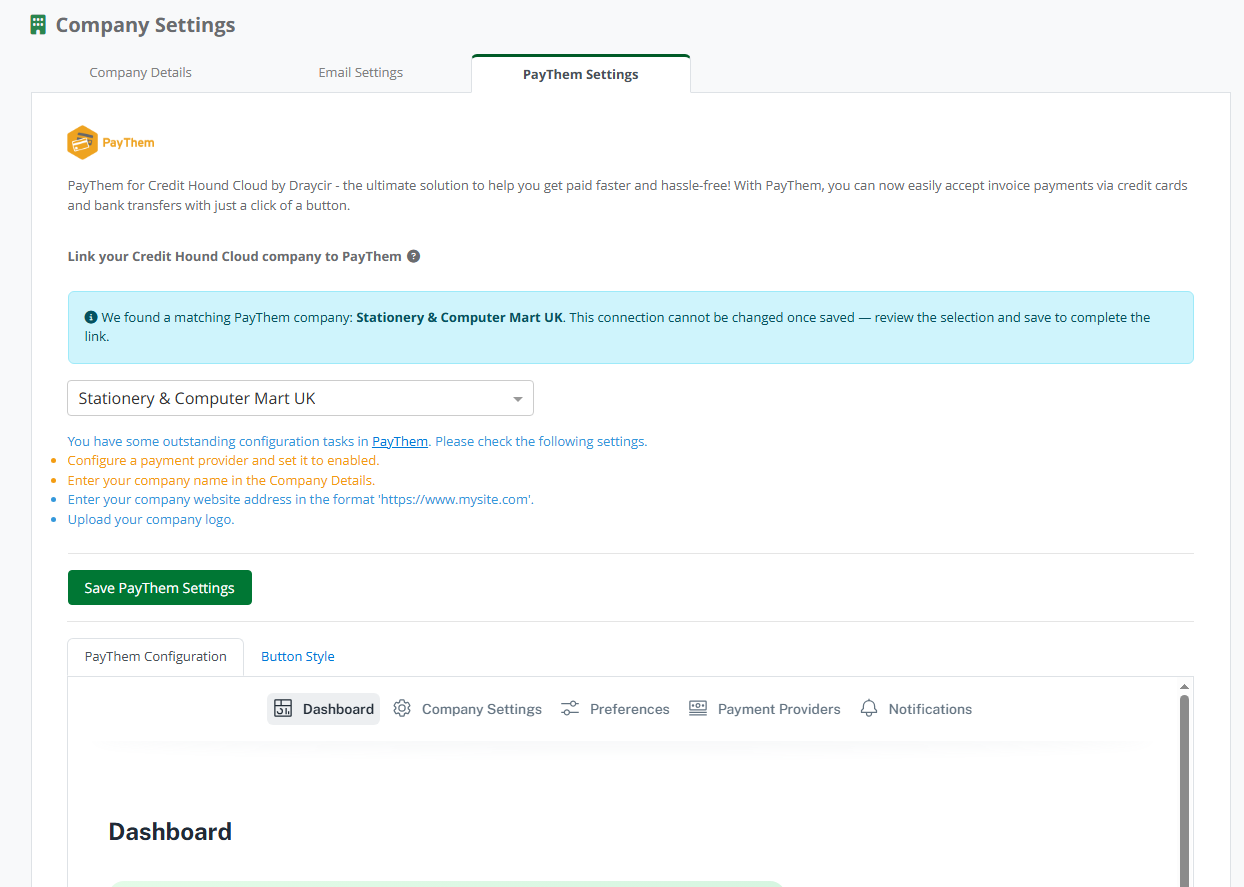1244x887 pixels.
Task: Click the gear icon beside Company Settings nav
Action: click(402, 709)
